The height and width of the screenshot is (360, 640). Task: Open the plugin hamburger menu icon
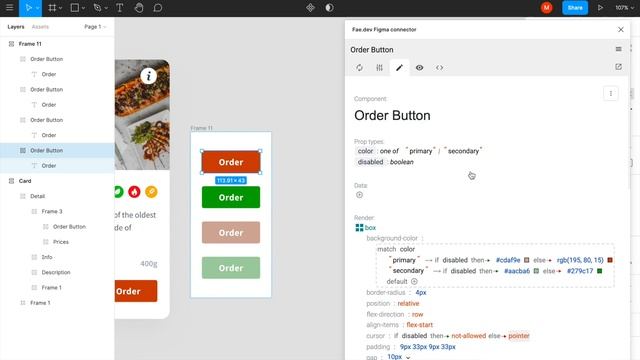(618, 49)
